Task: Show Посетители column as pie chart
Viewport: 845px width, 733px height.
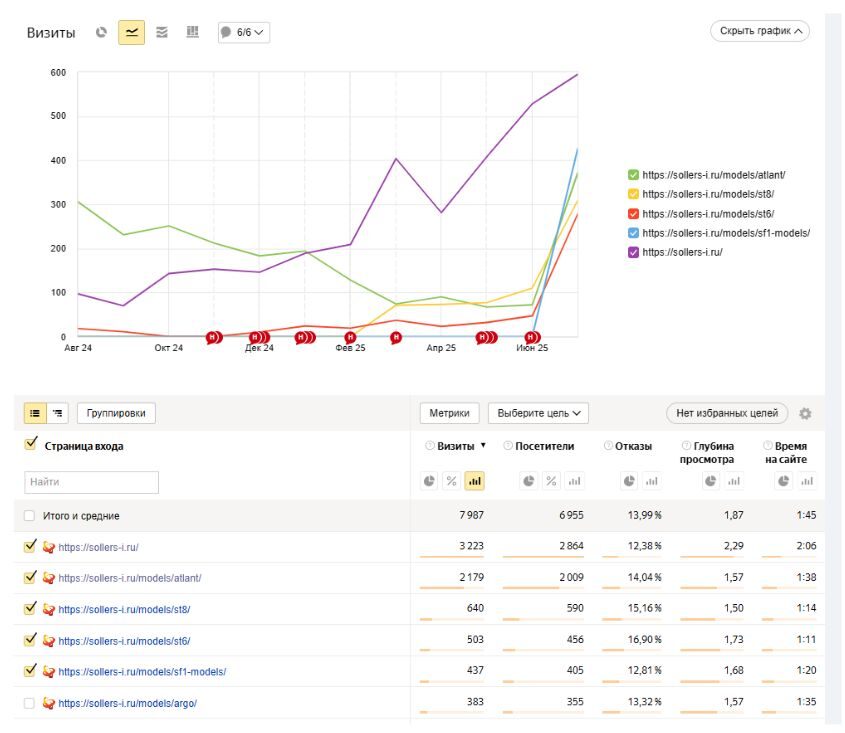Action: (x=529, y=481)
